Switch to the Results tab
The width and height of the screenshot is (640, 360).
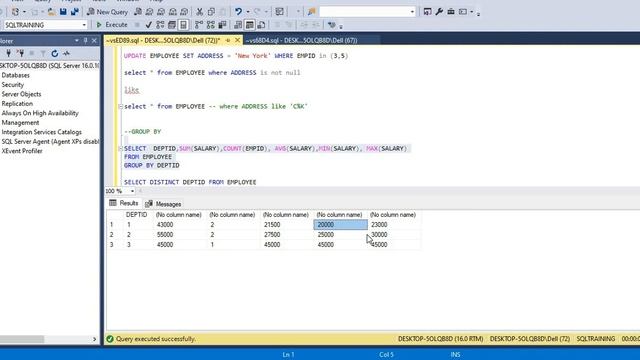click(124, 203)
